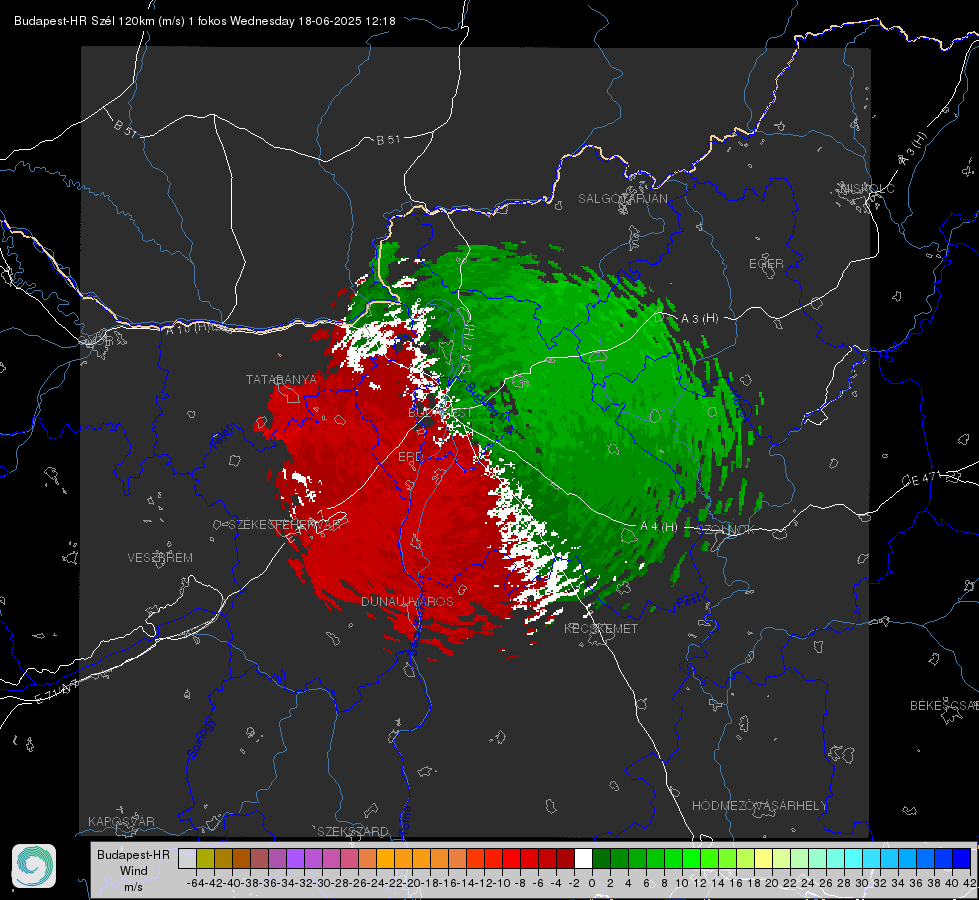Pick the pale yellow swatch between 18 and 20

763,859
